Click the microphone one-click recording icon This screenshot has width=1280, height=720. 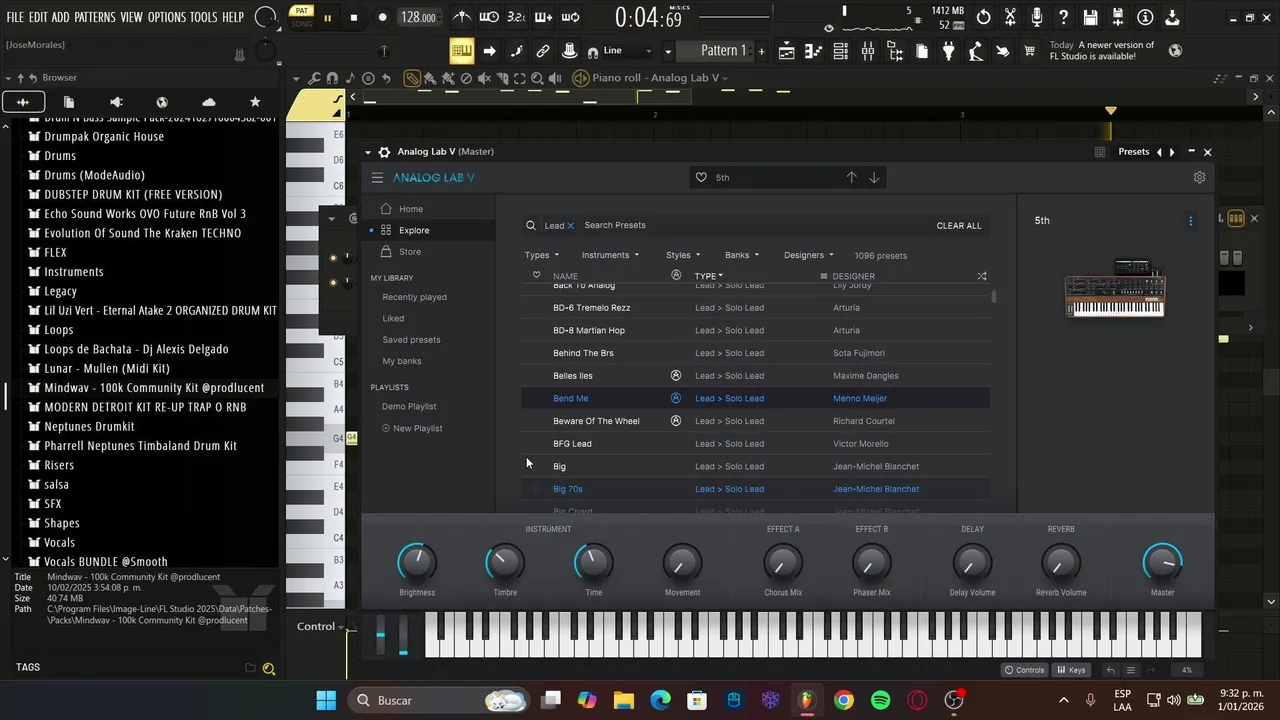[x=1037, y=17]
